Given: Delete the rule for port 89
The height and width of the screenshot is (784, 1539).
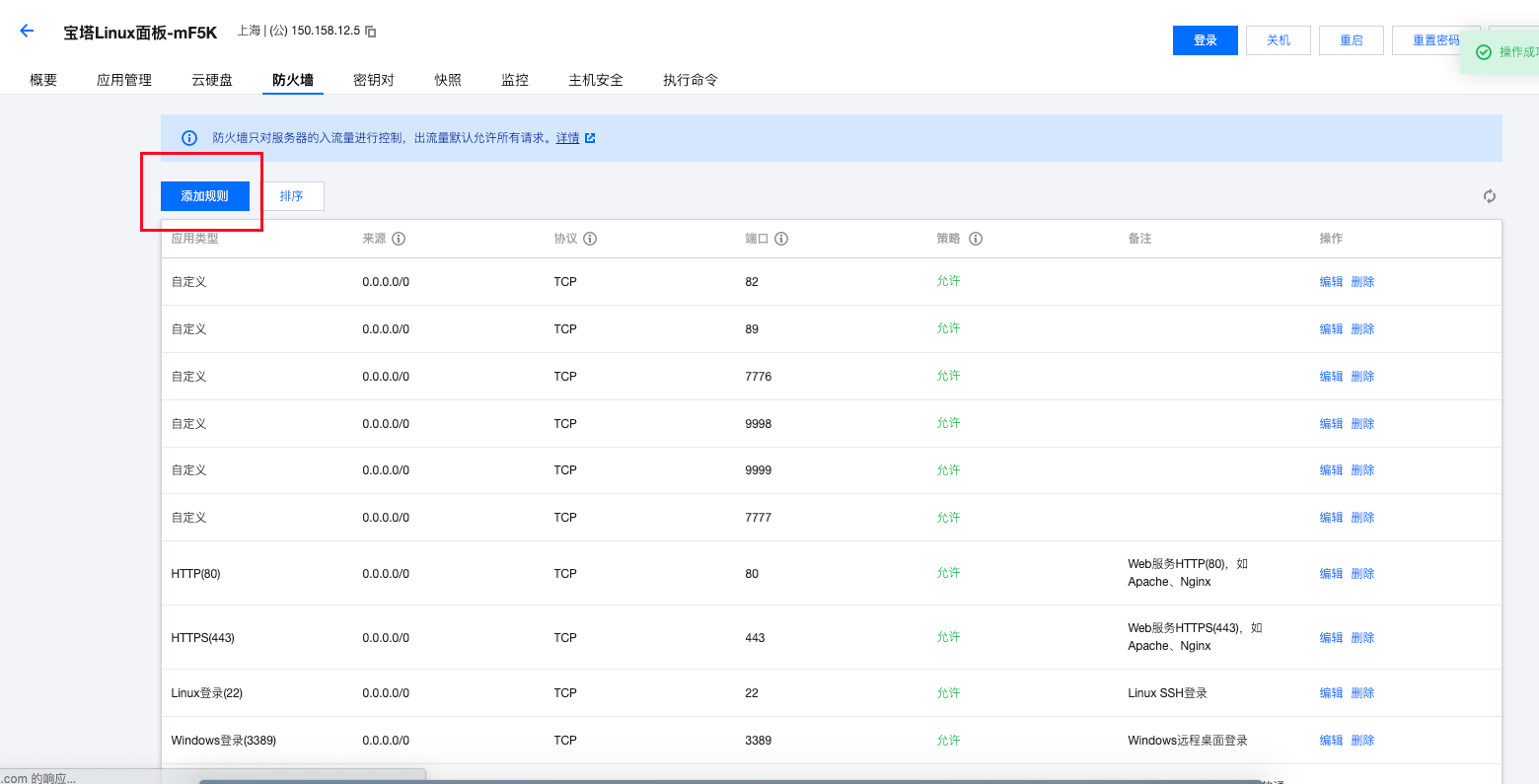Looking at the screenshot, I should [x=1362, y=329].
